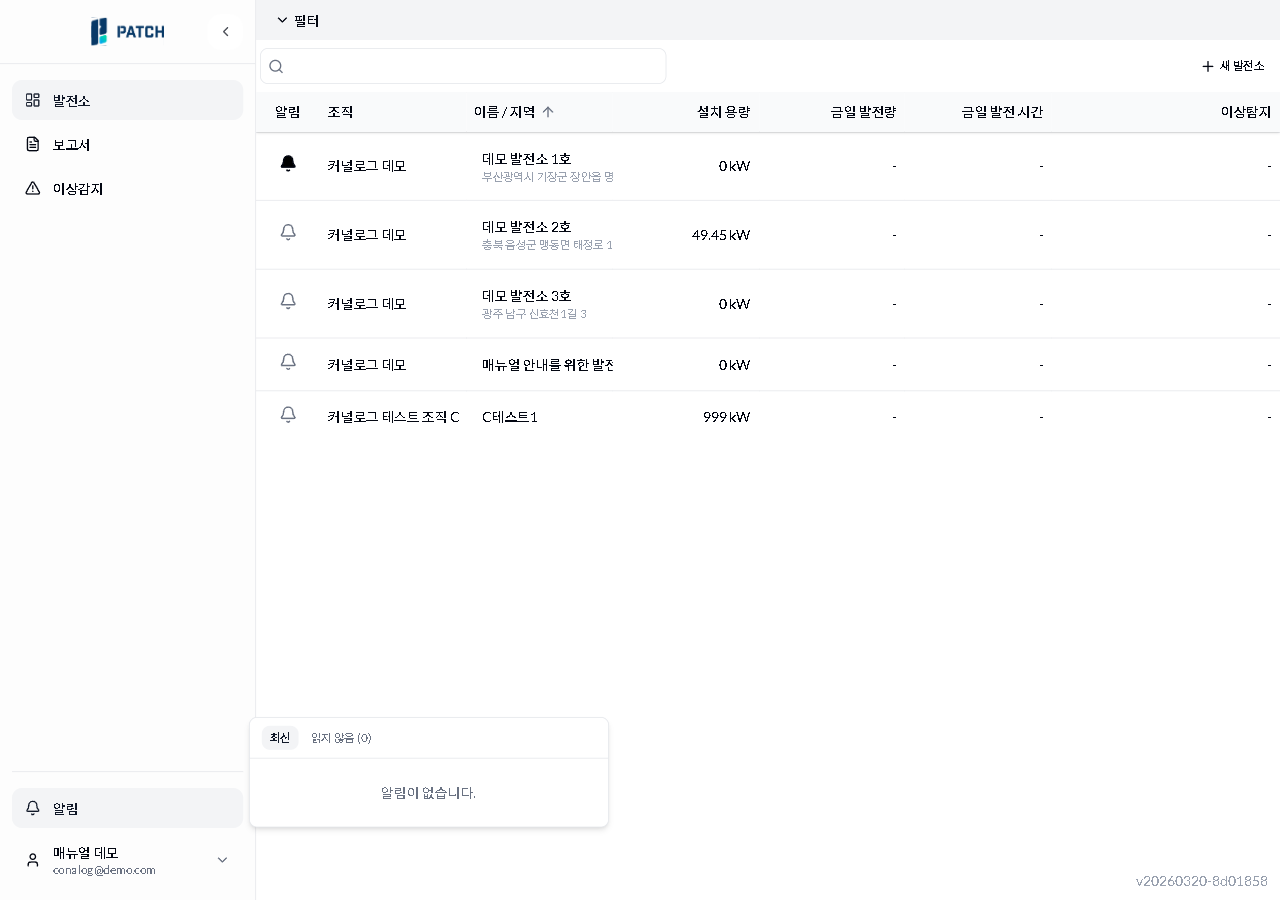Click the plus icon next to 새 발전소

pyautogui.click(x=1206, y=66)
